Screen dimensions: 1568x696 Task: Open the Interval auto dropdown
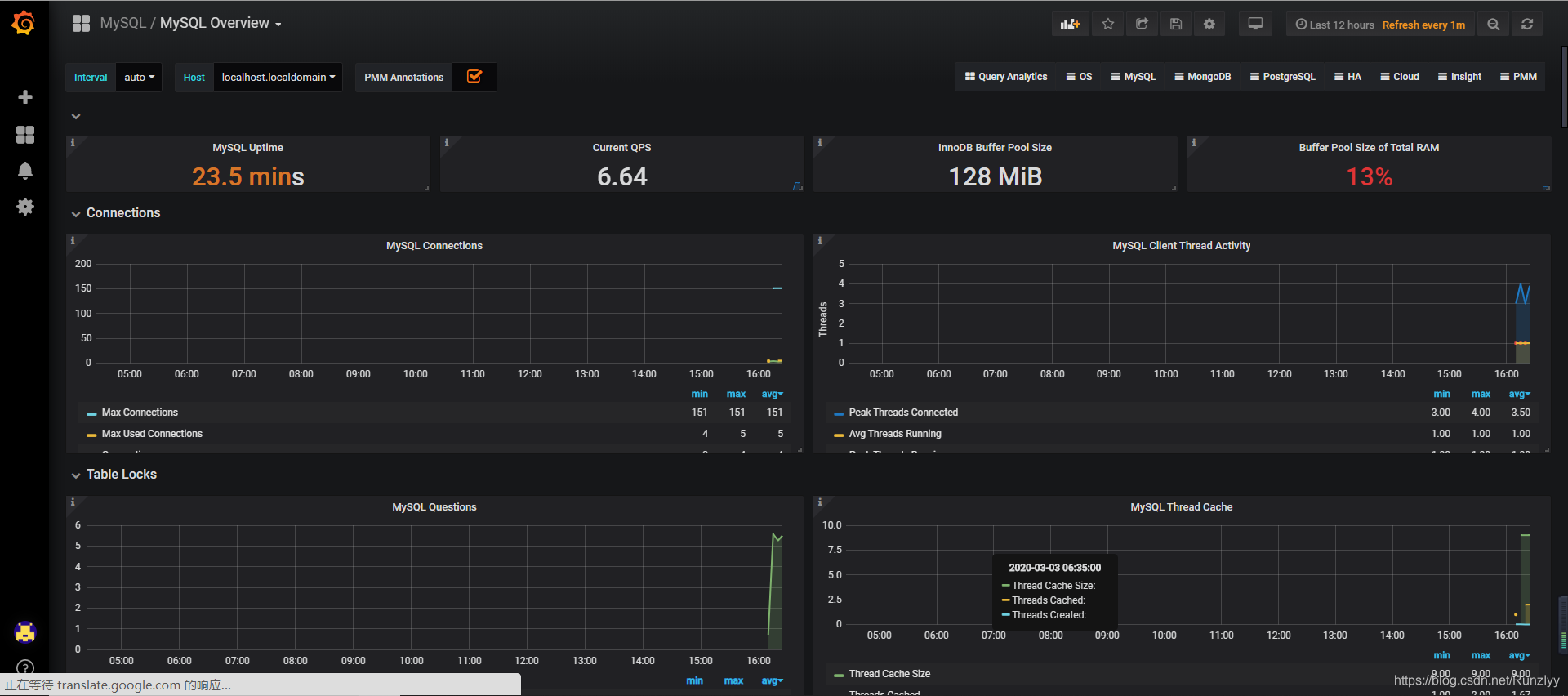click(x=139, y=78)
